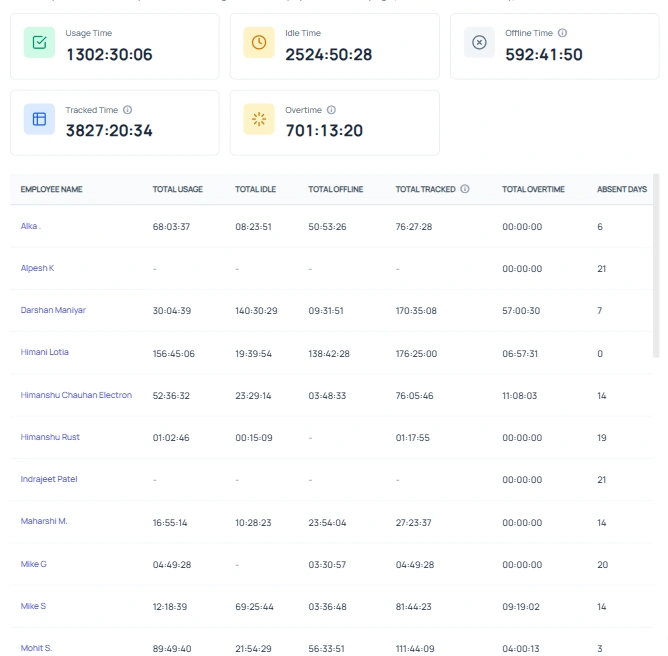This screenshot has height=656, width=668.
Task: Click Himani Lotia's overtime 06:57:31
Action: pos(520,354)
